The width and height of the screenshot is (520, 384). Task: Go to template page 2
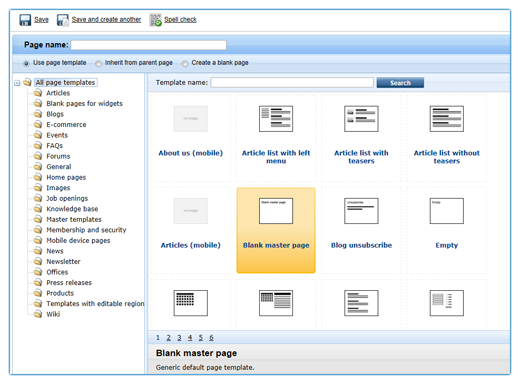[169, 338]
